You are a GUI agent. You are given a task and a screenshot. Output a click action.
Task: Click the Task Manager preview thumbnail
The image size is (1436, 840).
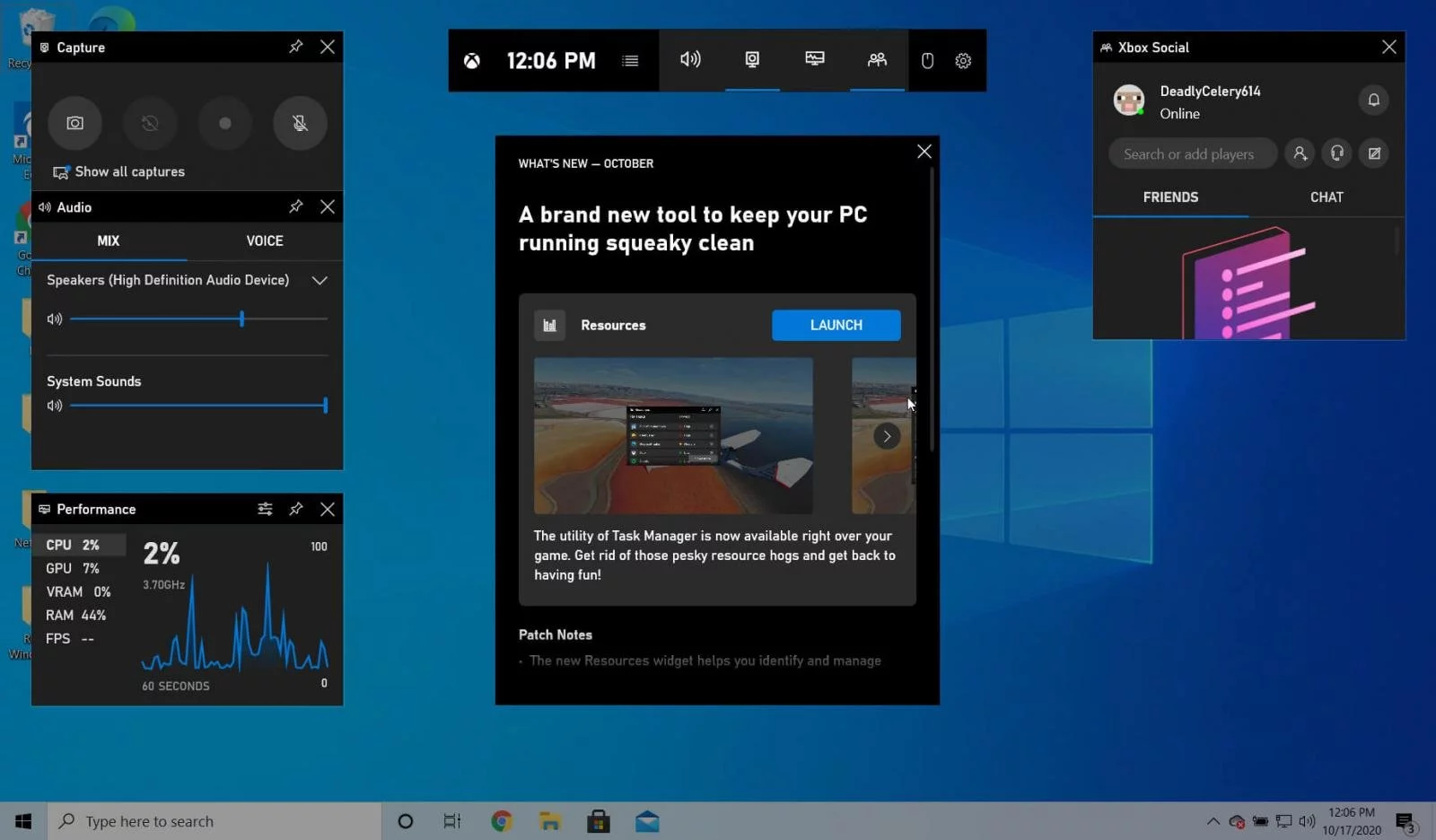pos(673,435)
